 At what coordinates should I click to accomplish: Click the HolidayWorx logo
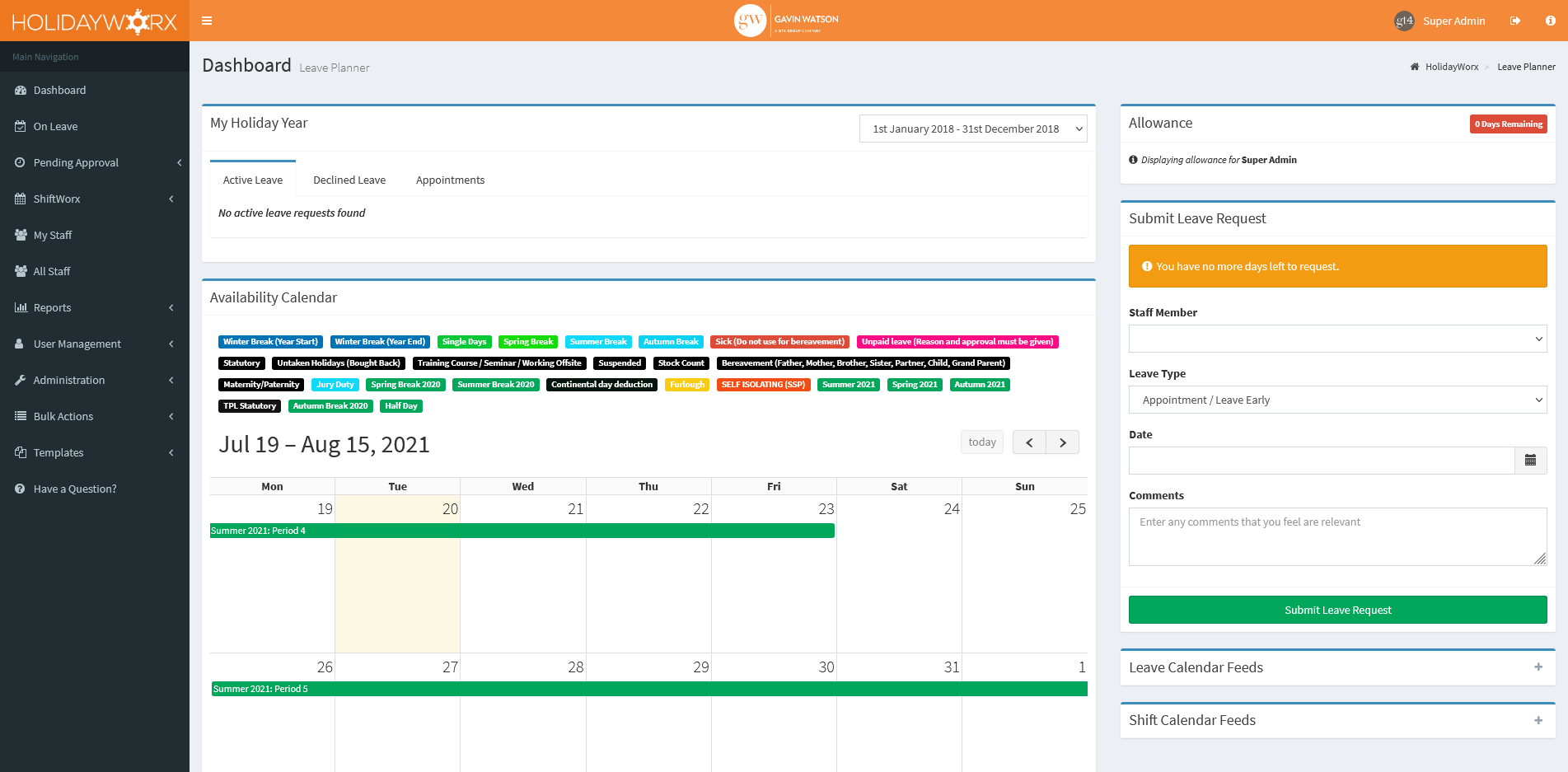(x=95, y=21)
